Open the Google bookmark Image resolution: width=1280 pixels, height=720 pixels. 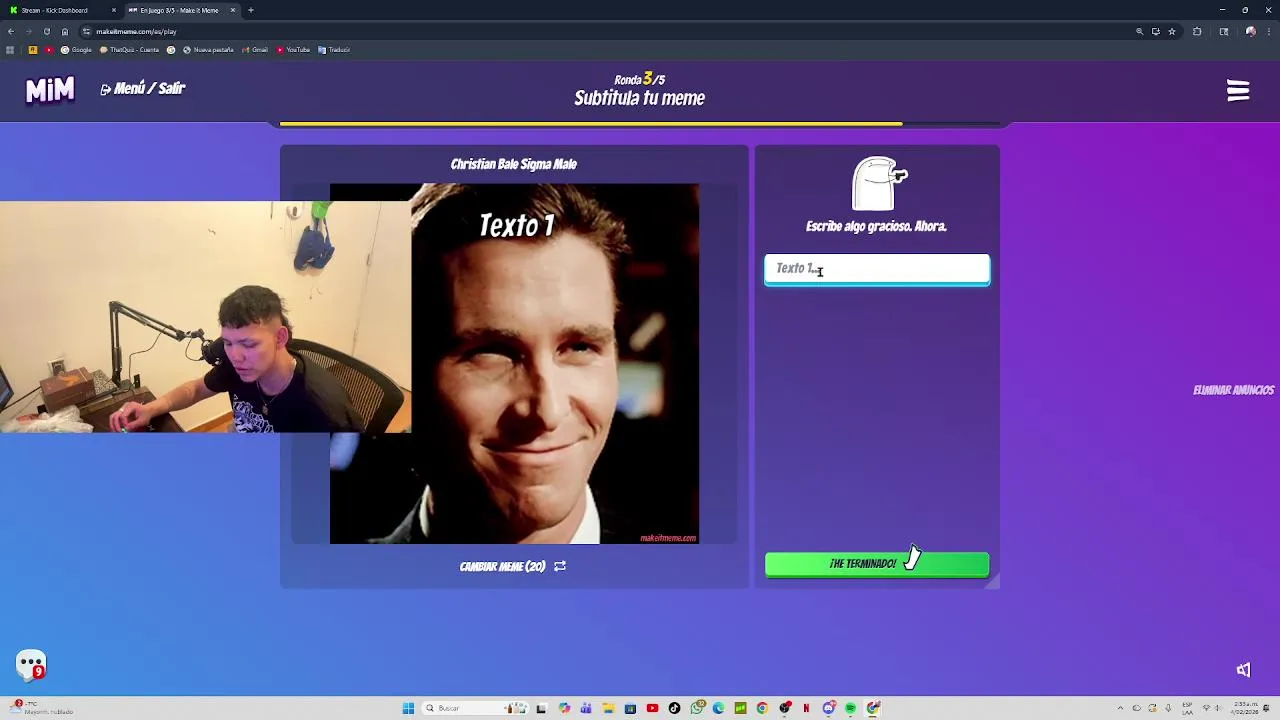point(76,50)
